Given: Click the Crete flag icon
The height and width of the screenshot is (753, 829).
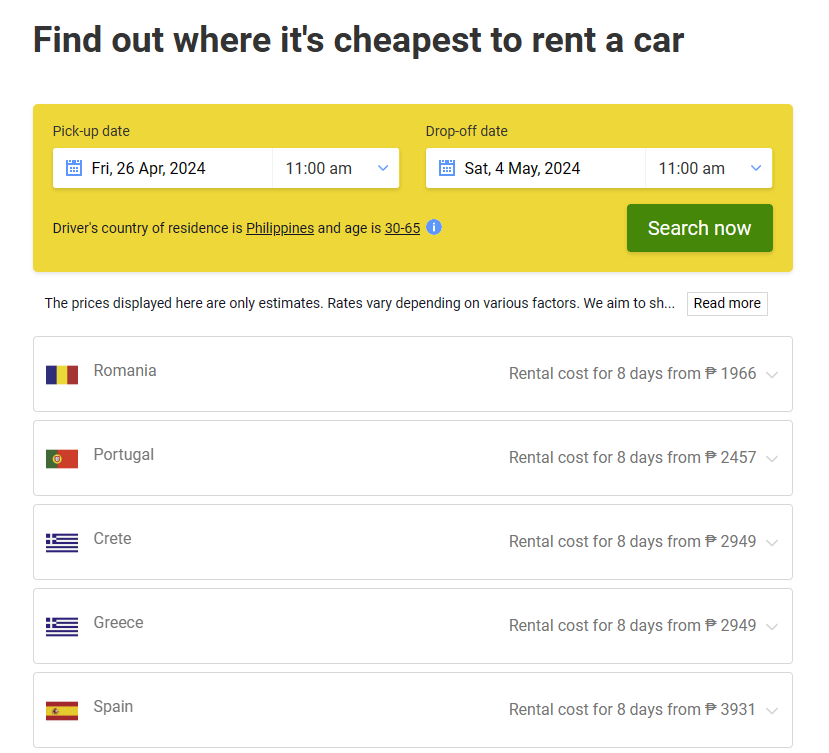Looking at the screenshot, I should coord(62,543).
